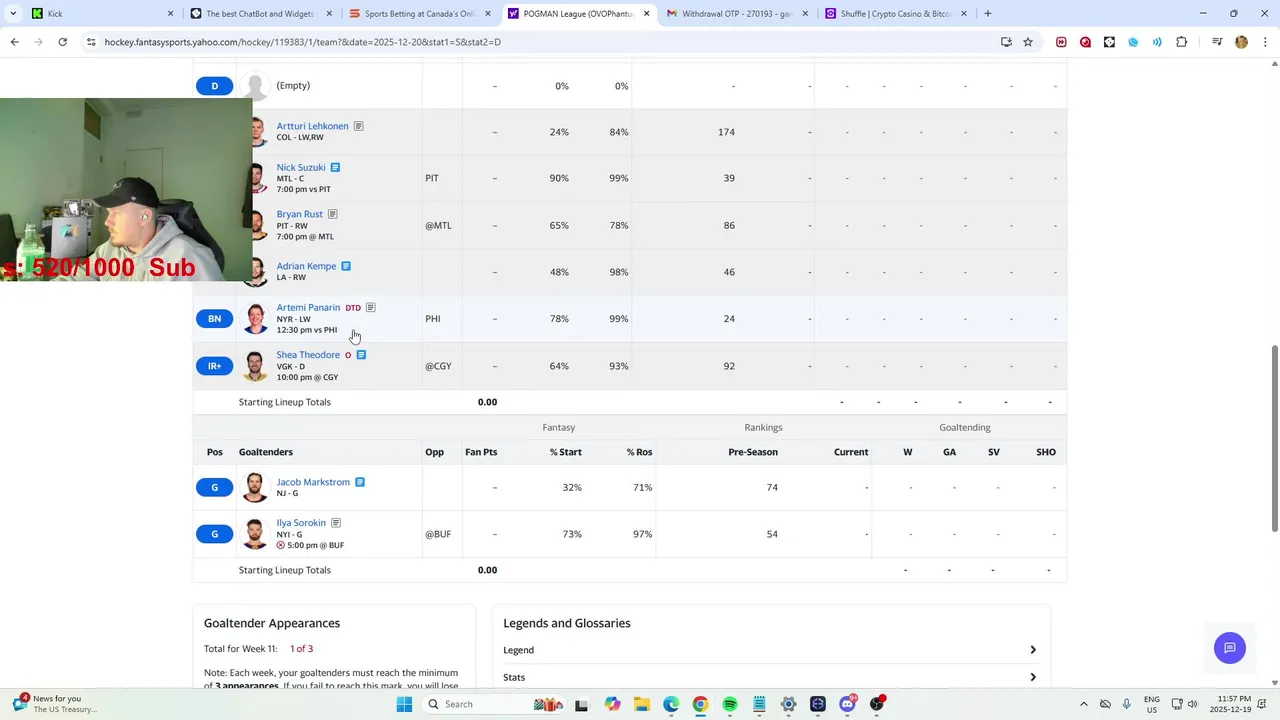Click the '1 of 3' goaltender appearances total

click(x=301, y=649)
